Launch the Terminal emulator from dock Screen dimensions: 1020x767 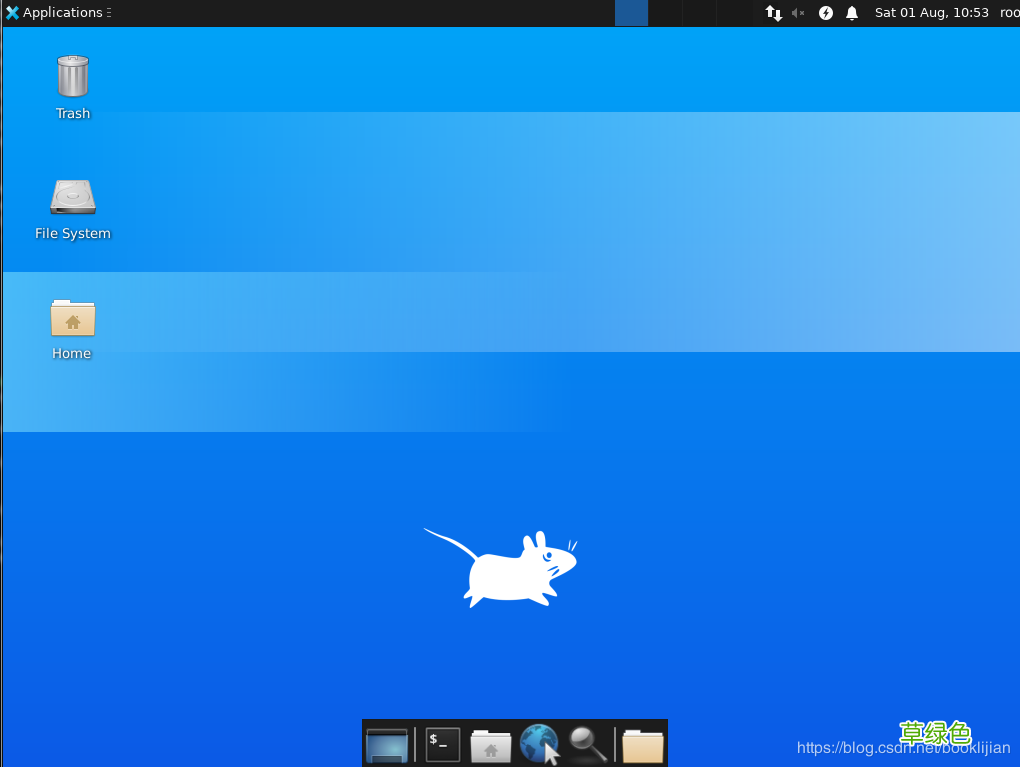[x=443, y=745]
